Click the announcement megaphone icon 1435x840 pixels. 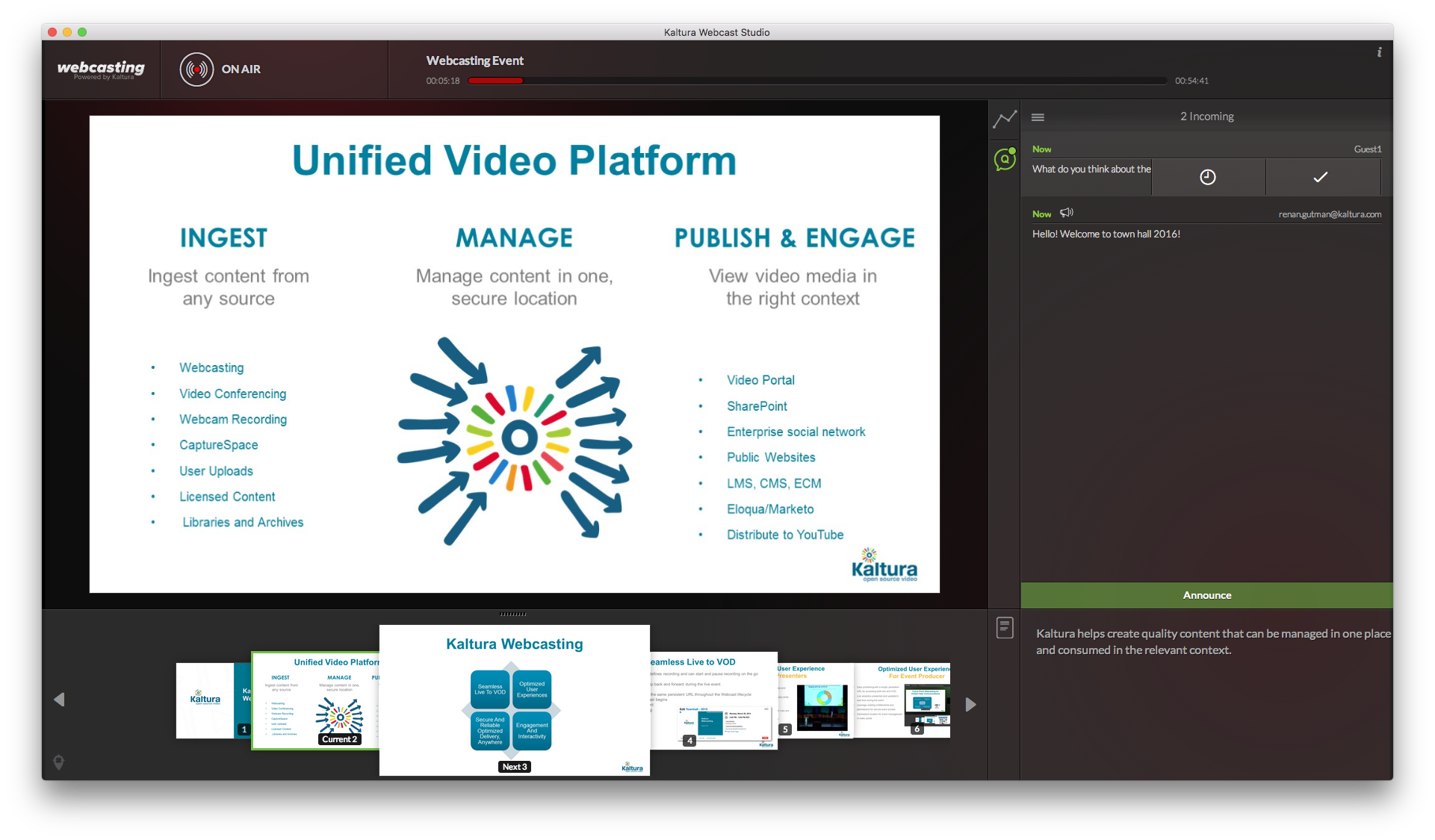click(1067, 214)
